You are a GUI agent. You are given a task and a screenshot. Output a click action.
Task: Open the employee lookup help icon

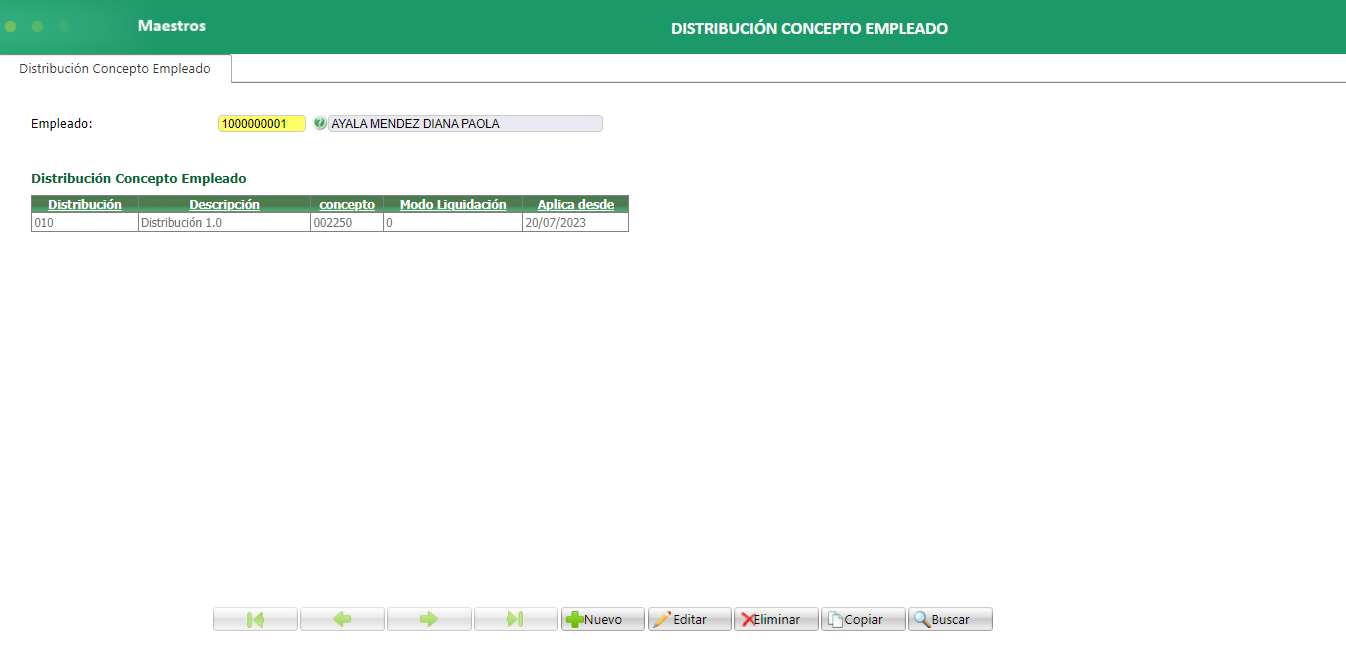coord(319,123)
